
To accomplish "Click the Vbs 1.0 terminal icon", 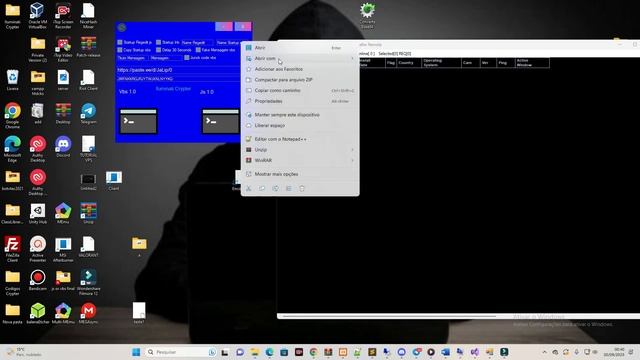I will (138, 121).
